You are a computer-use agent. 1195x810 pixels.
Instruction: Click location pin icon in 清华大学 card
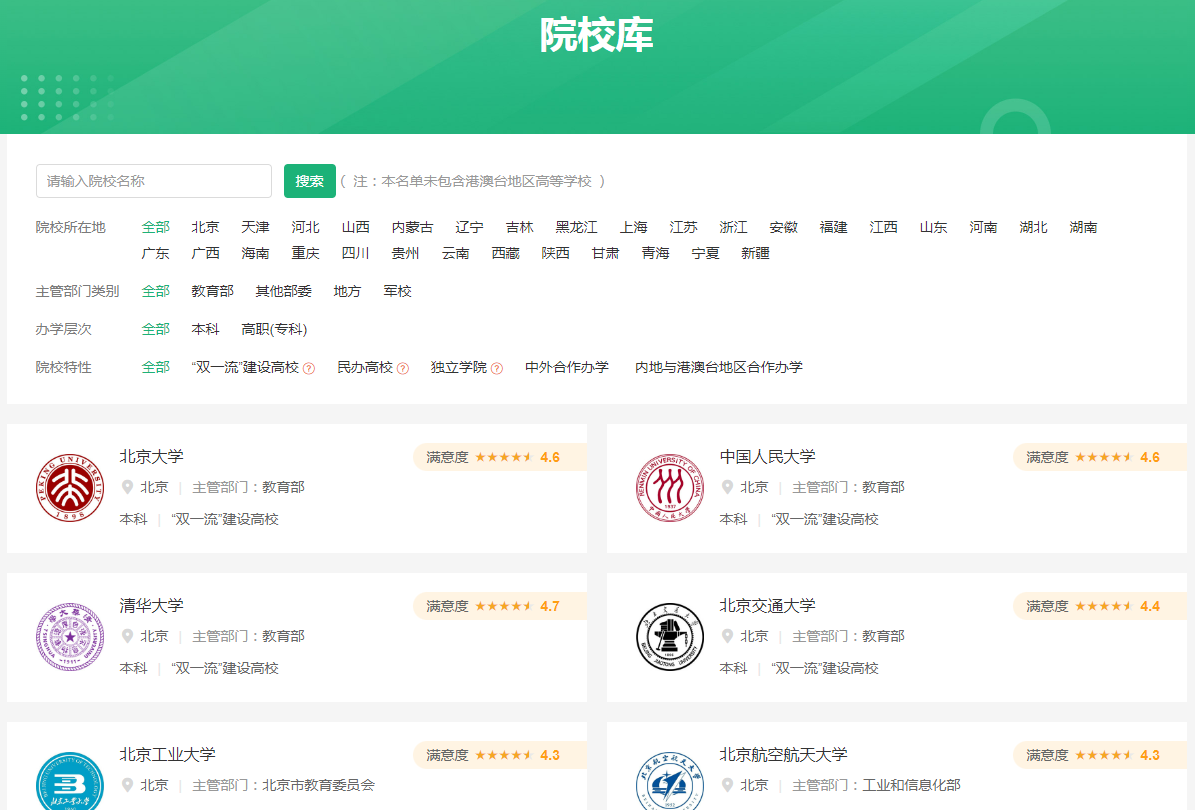coord(127,636)
